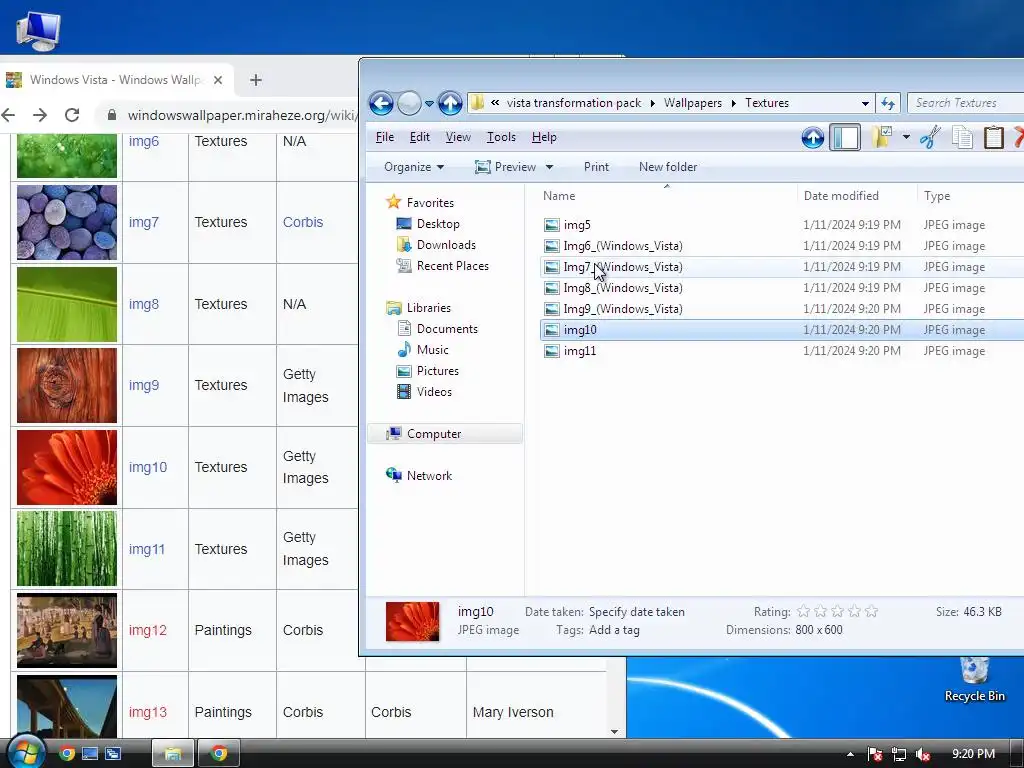Set the first rating star for img10
The height and width of the screenshot is (768, 1024).
803,612
